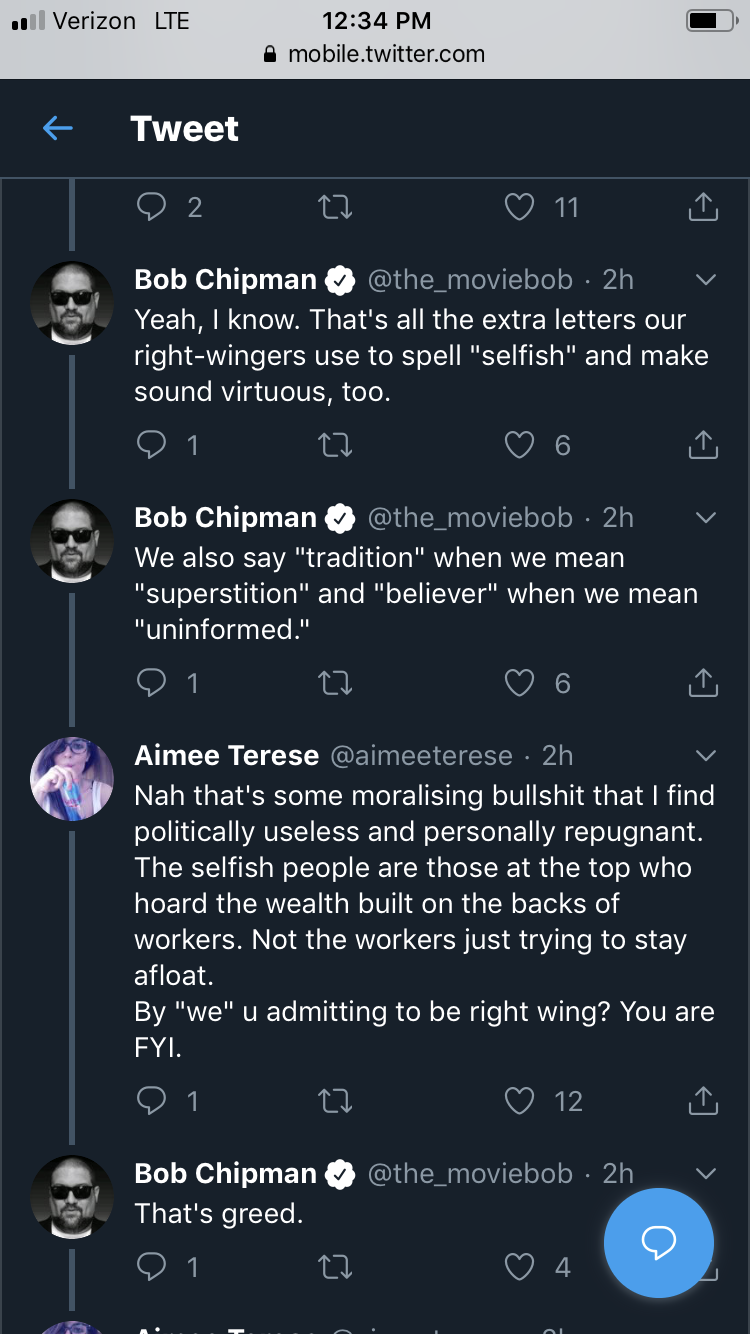Image resolution: width=750 pixels, height=1334 pixels.
Task: Tap the blue floating reply compose button
Action: [x=659, y=1243]
